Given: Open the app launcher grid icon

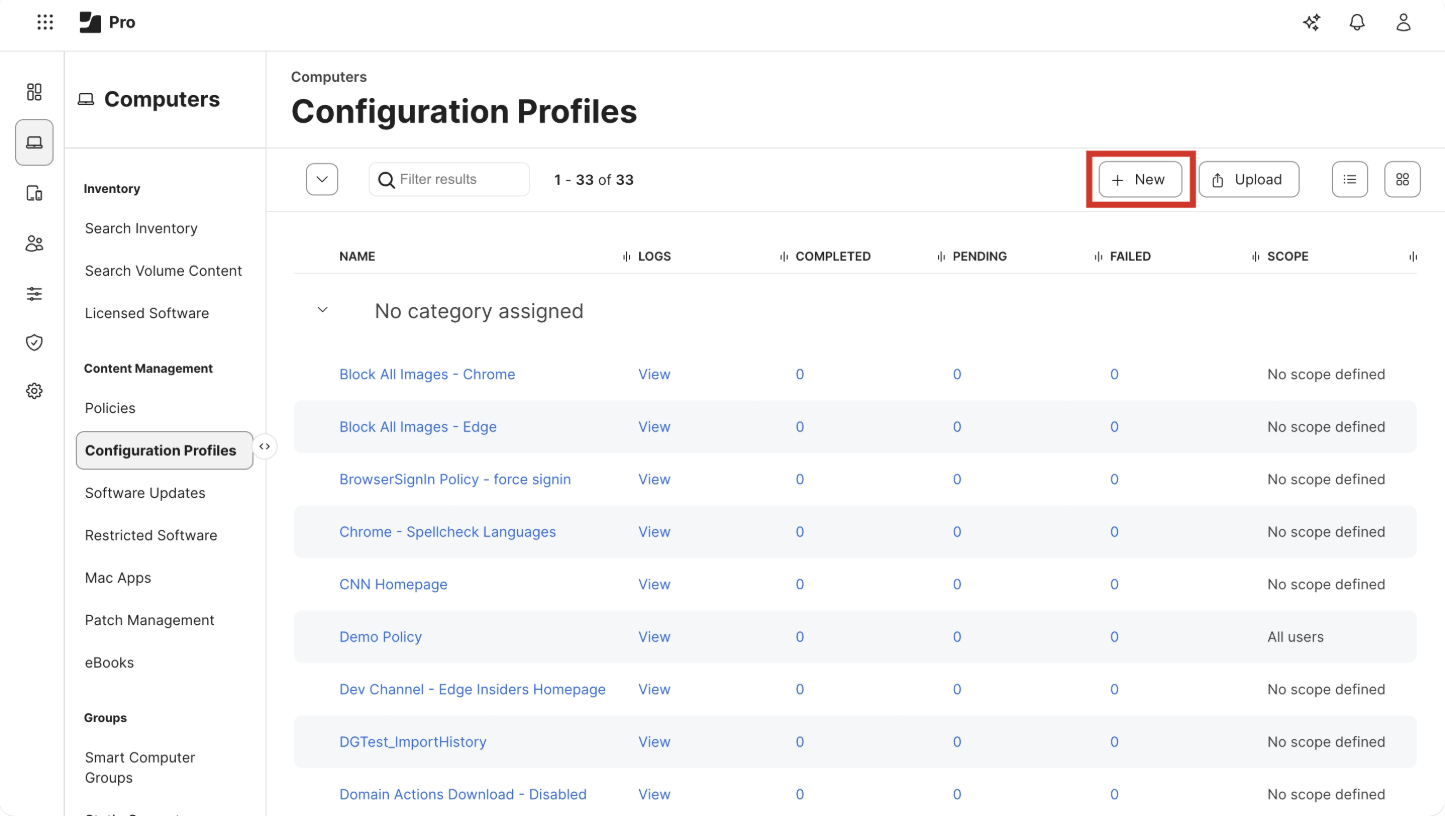Looking at the screenshot, I should pyautogui.click(x=45, y=21).
